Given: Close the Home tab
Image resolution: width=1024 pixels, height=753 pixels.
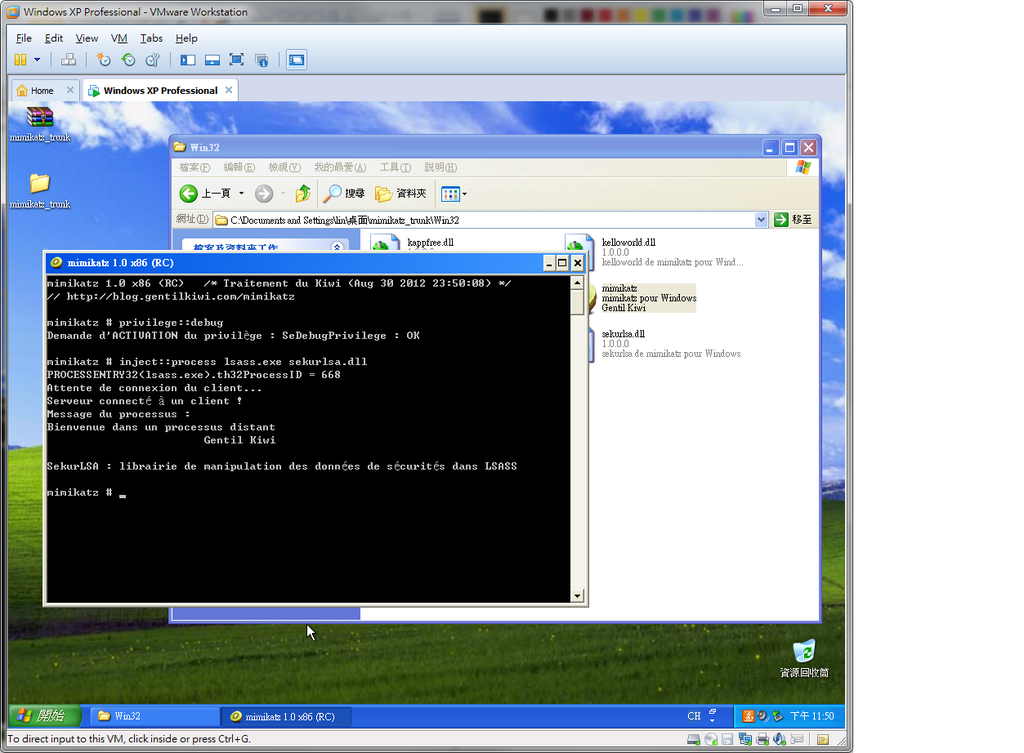Looking at the screenshot, I should pos(70,90).
